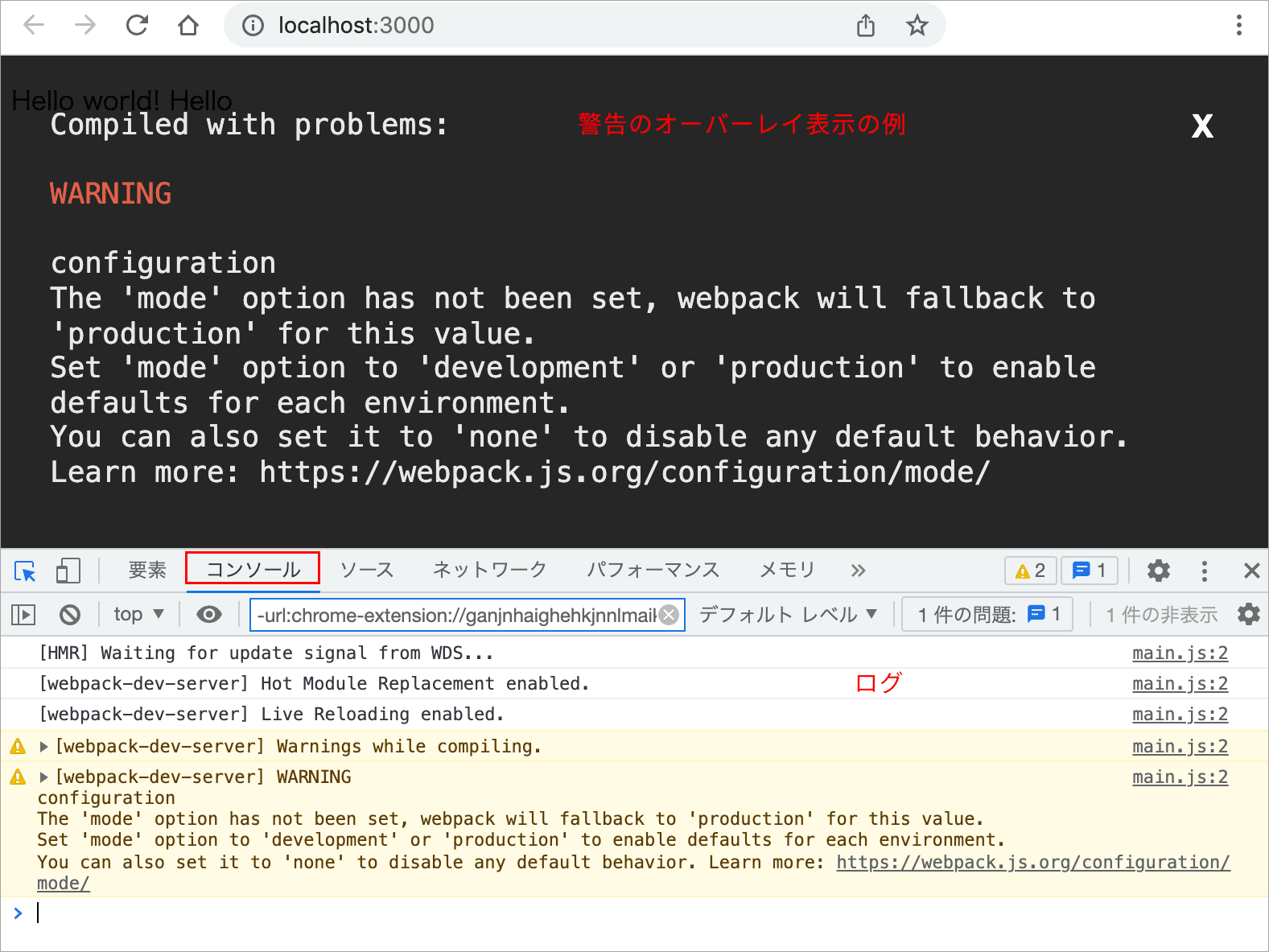Viewport: 1269px width, 952px height.
Task: Open main.js:2 link for Live Reloading log
Action: [x=1180, y=715]
